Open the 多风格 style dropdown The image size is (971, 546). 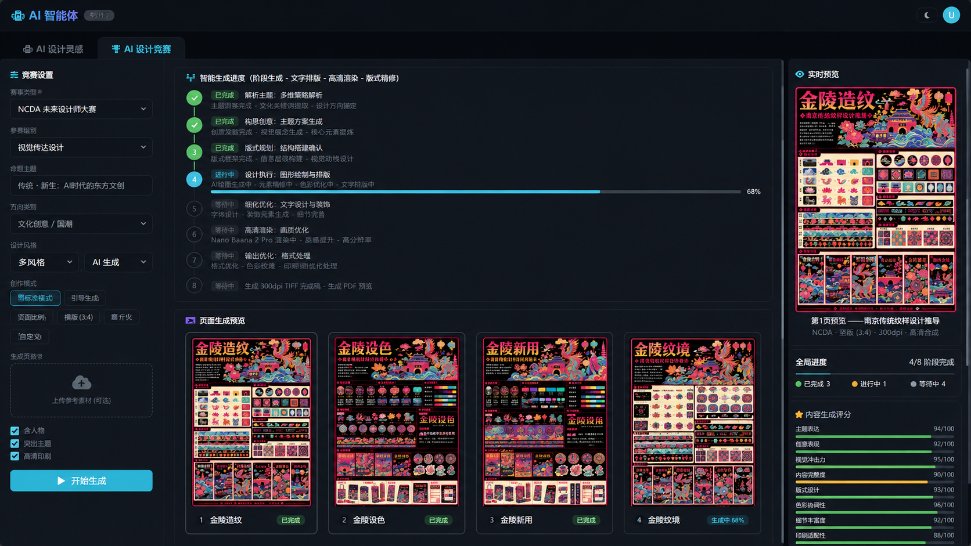click(x=44, y=262)
